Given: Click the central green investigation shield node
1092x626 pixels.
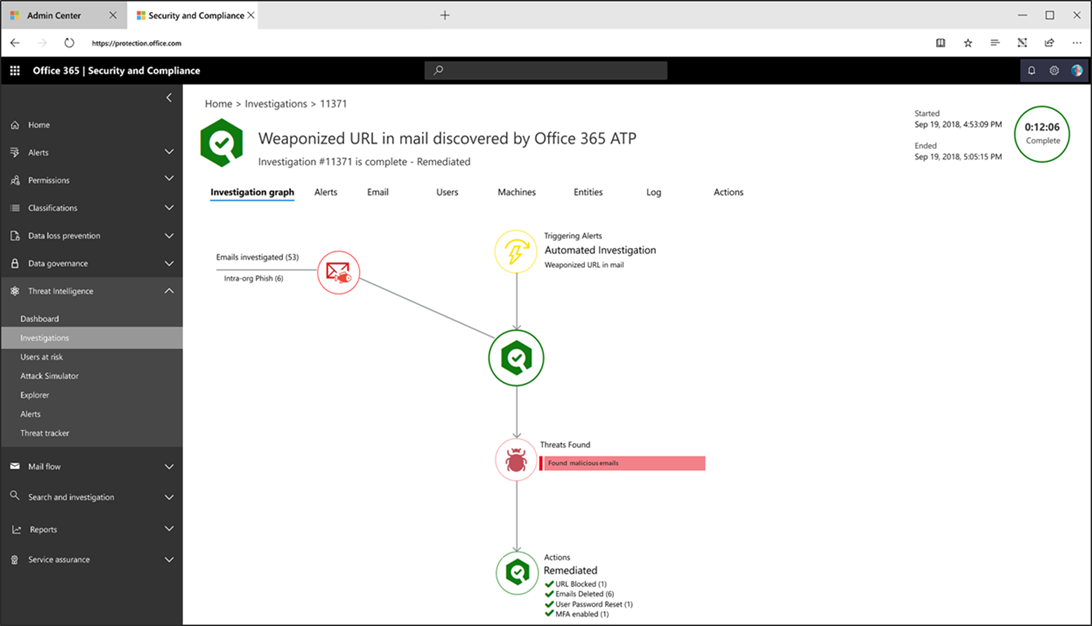Looking at the screenshot, I should (x=516, y=358).
